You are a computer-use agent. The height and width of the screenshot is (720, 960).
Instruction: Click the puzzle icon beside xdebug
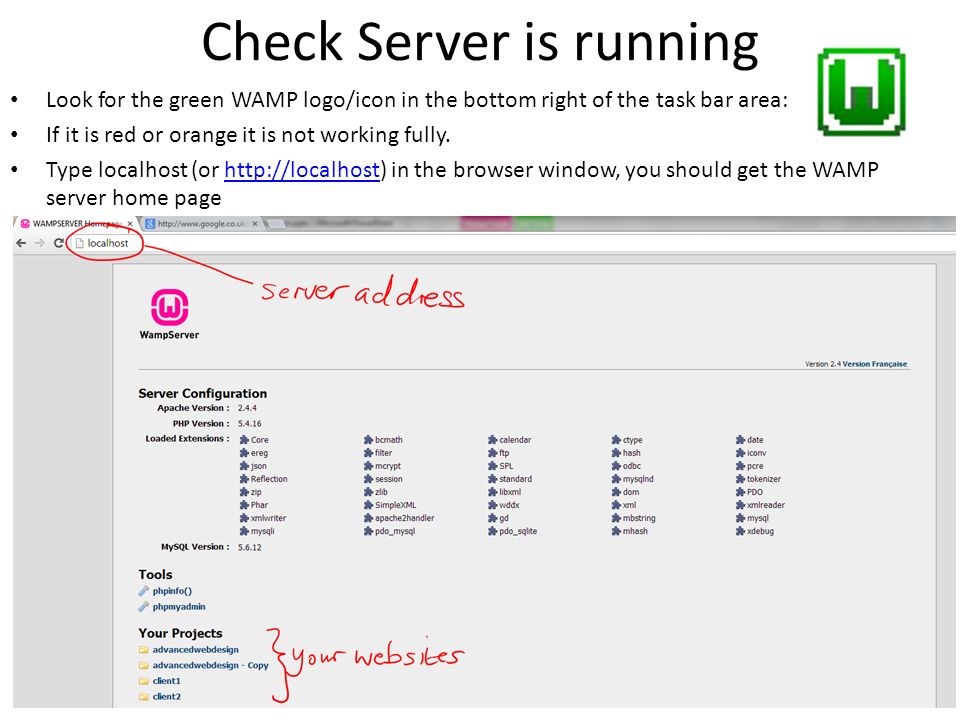coord(741,531)
